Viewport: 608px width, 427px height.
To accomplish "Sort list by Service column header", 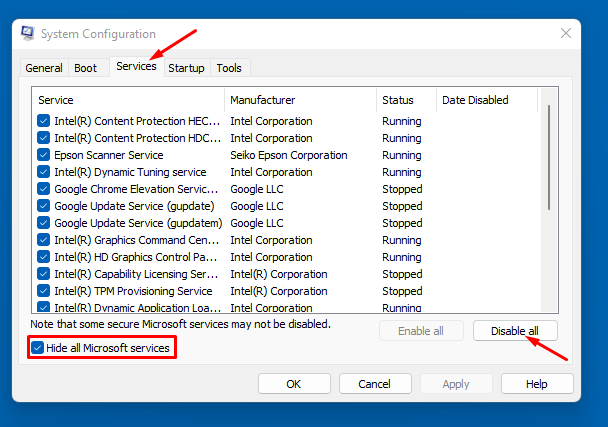I will click(x=128, y=100).
